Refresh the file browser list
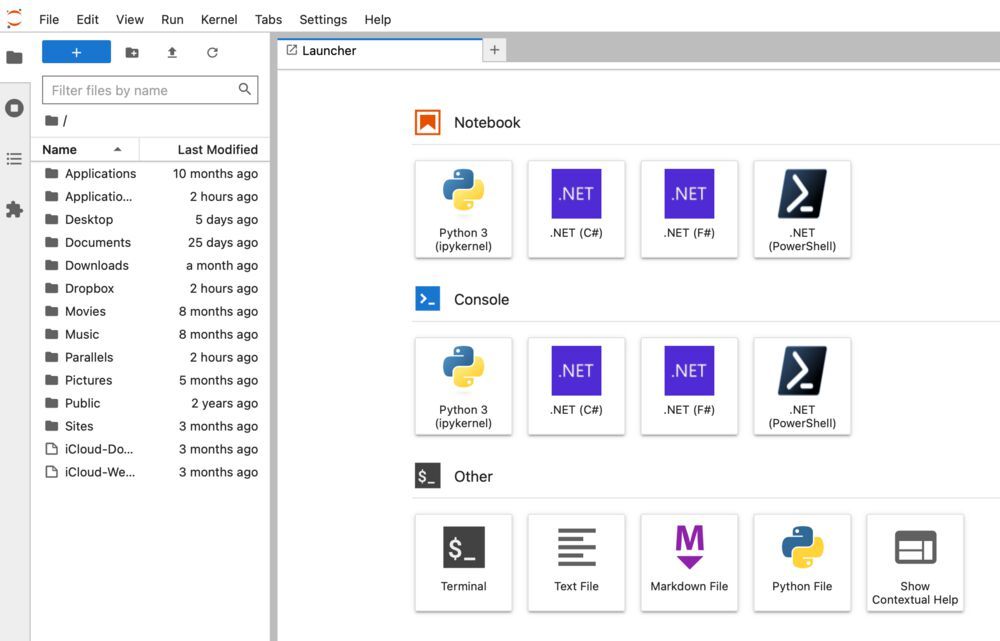1000x641 pixels. click(212, 53)
